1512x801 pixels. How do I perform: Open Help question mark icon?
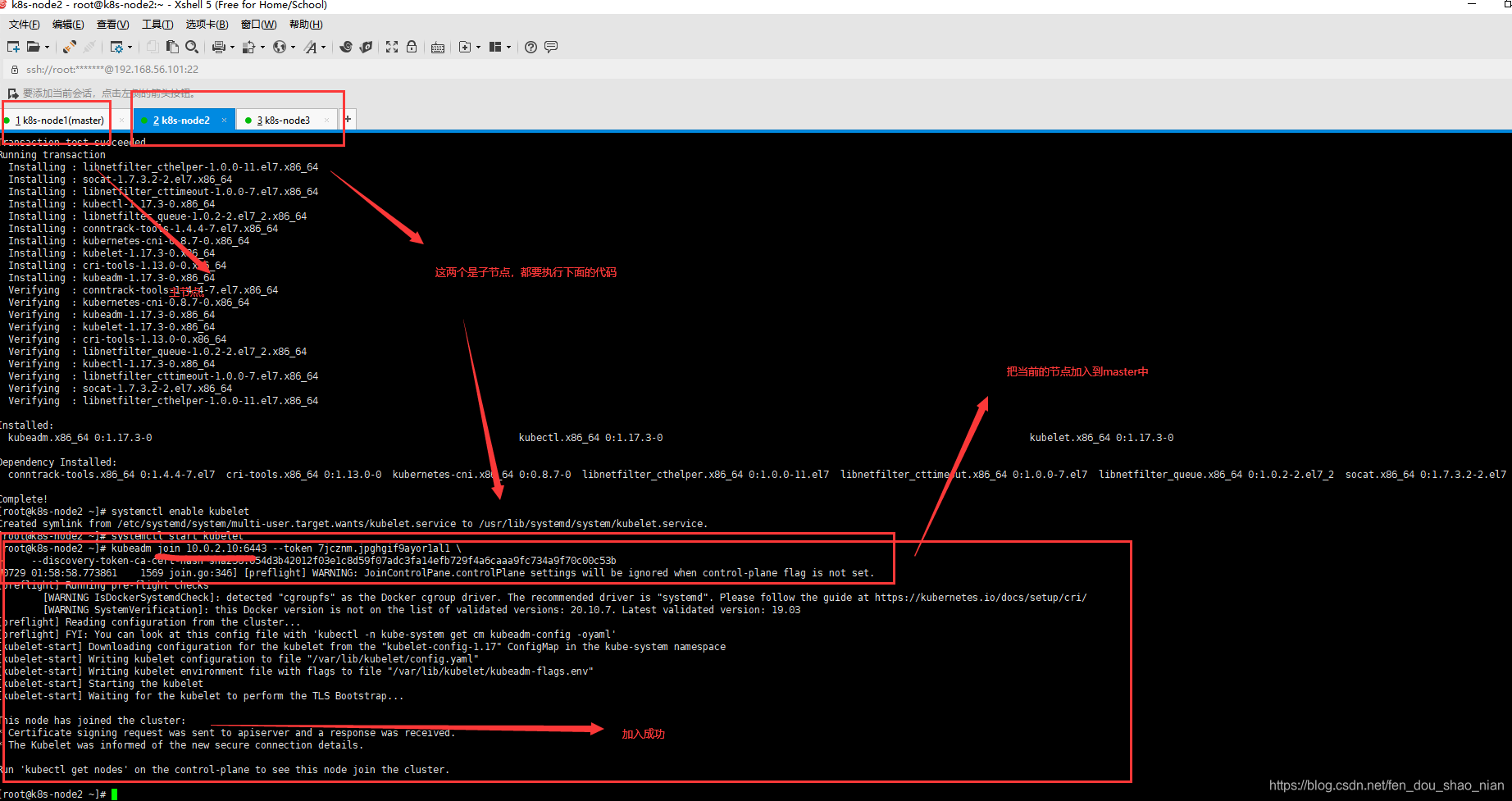coord(531,47)
